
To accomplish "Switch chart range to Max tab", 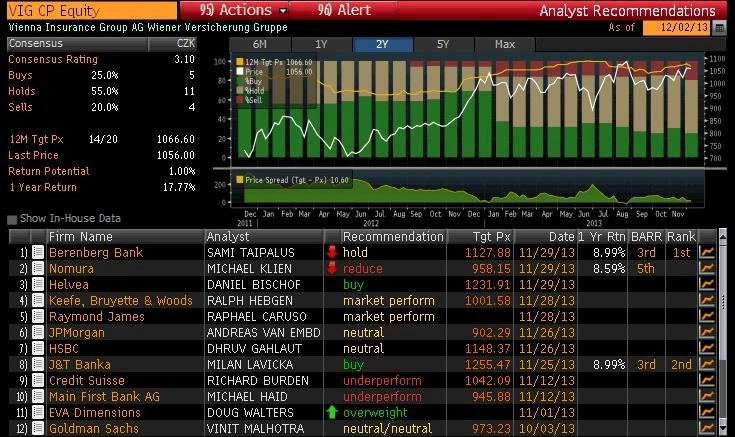I will [x=505, y=45].
